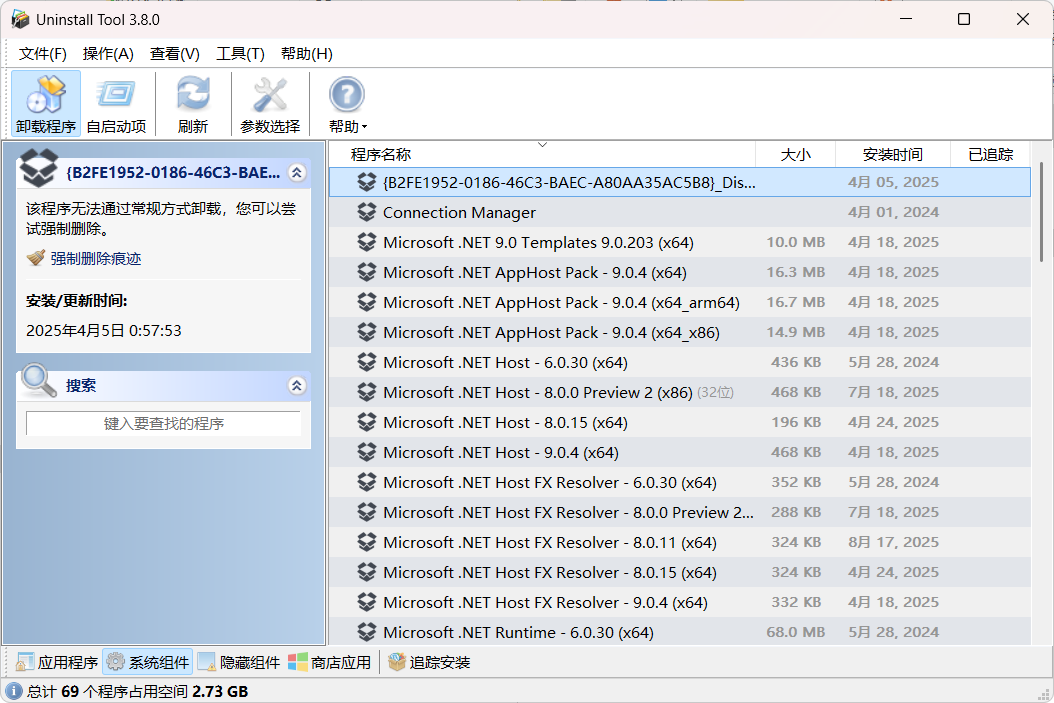
Task: Select .NET Host FX Resolver - 8.0.15 row
Action: click(x=680, y=573)
